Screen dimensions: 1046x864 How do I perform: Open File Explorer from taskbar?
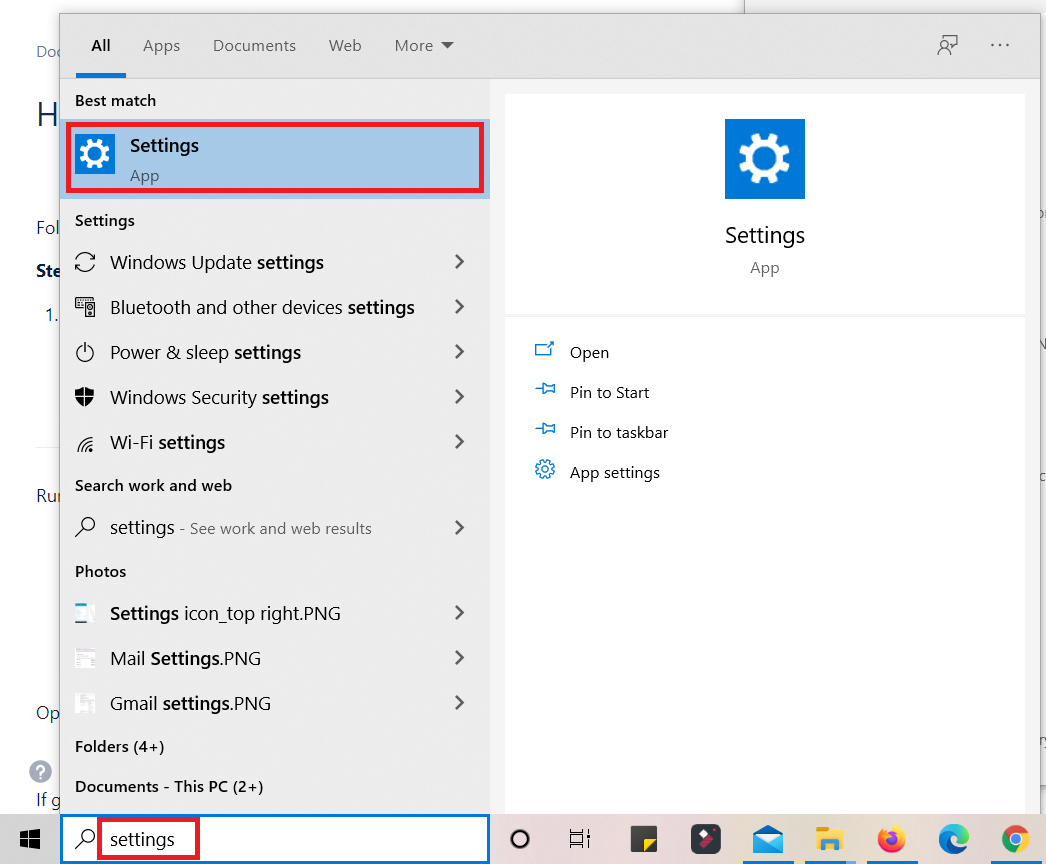coord(829,839)
